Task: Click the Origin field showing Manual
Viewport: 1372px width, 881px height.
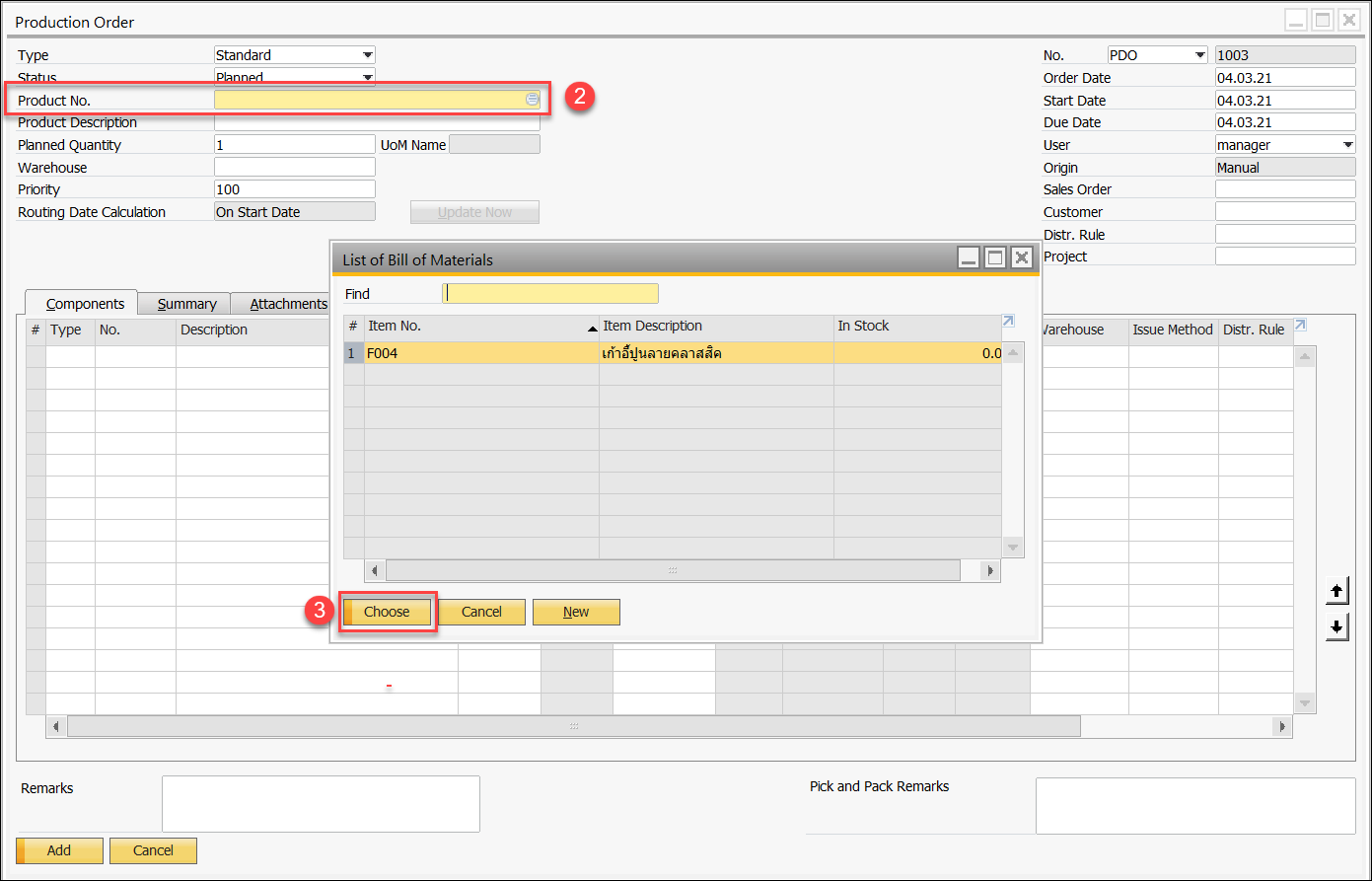Action: (x=1285, y=167)
